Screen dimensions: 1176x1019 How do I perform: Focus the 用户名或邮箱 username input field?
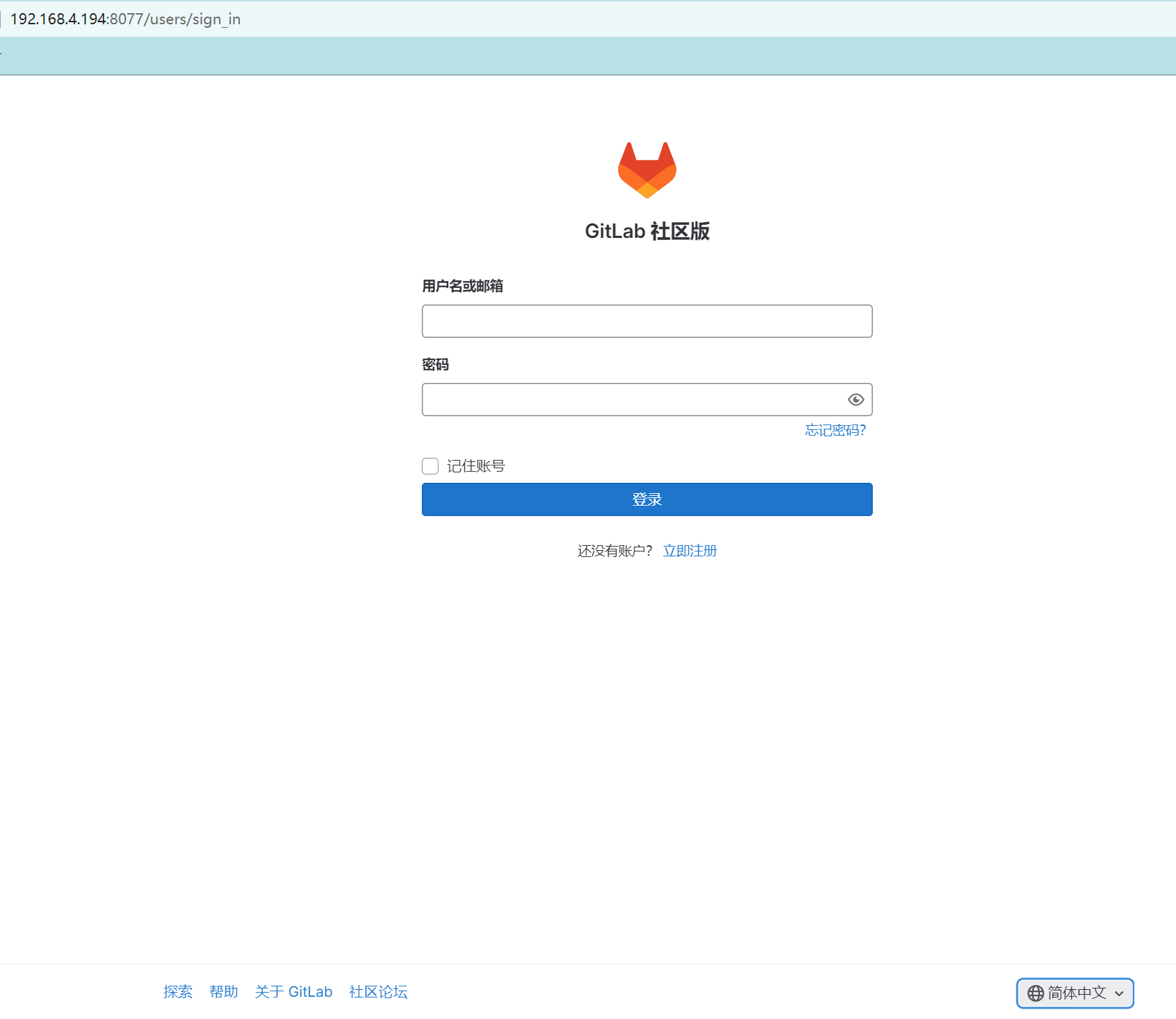647,321
